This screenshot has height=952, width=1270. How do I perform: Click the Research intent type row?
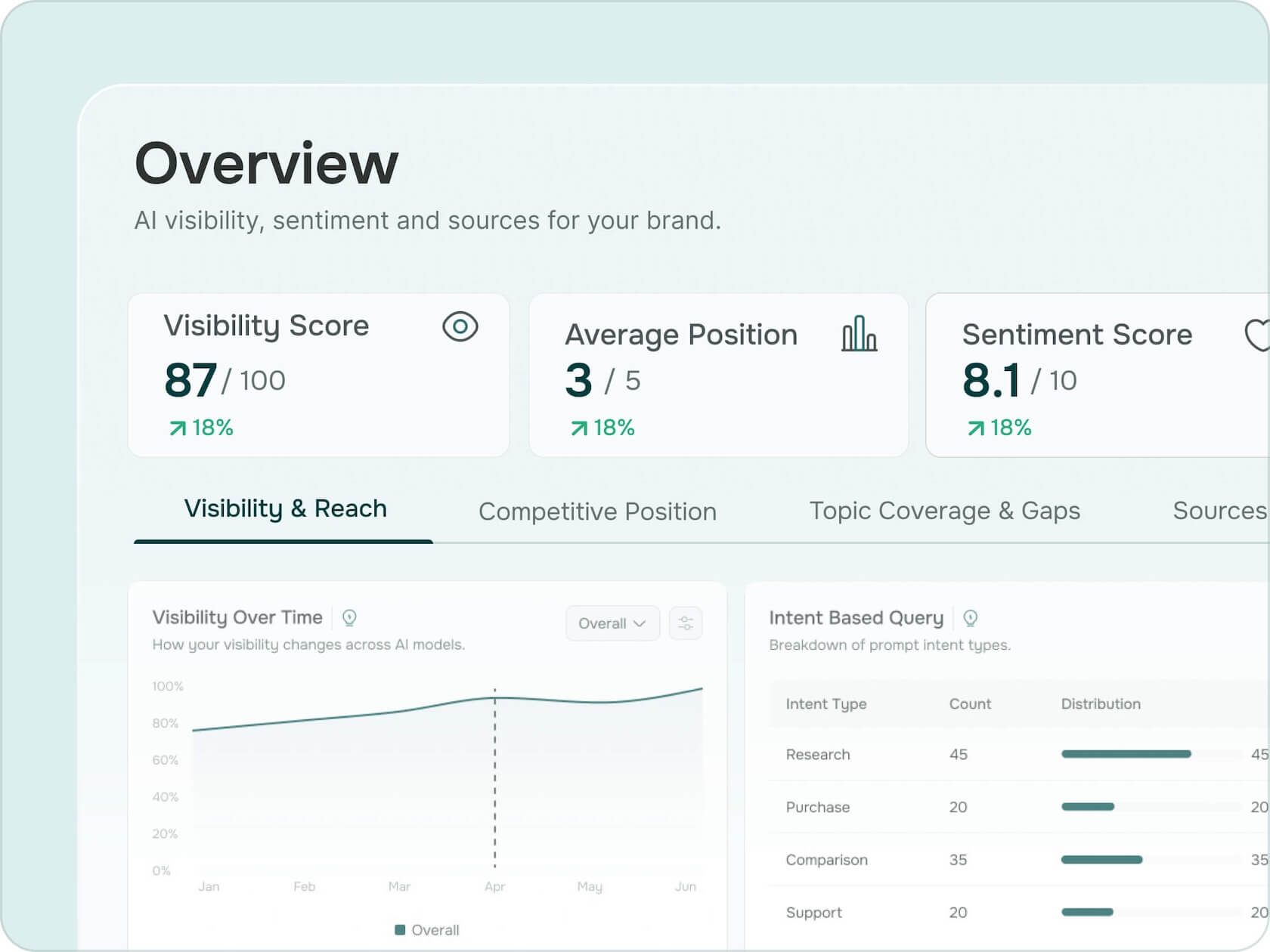pos(818,754)
